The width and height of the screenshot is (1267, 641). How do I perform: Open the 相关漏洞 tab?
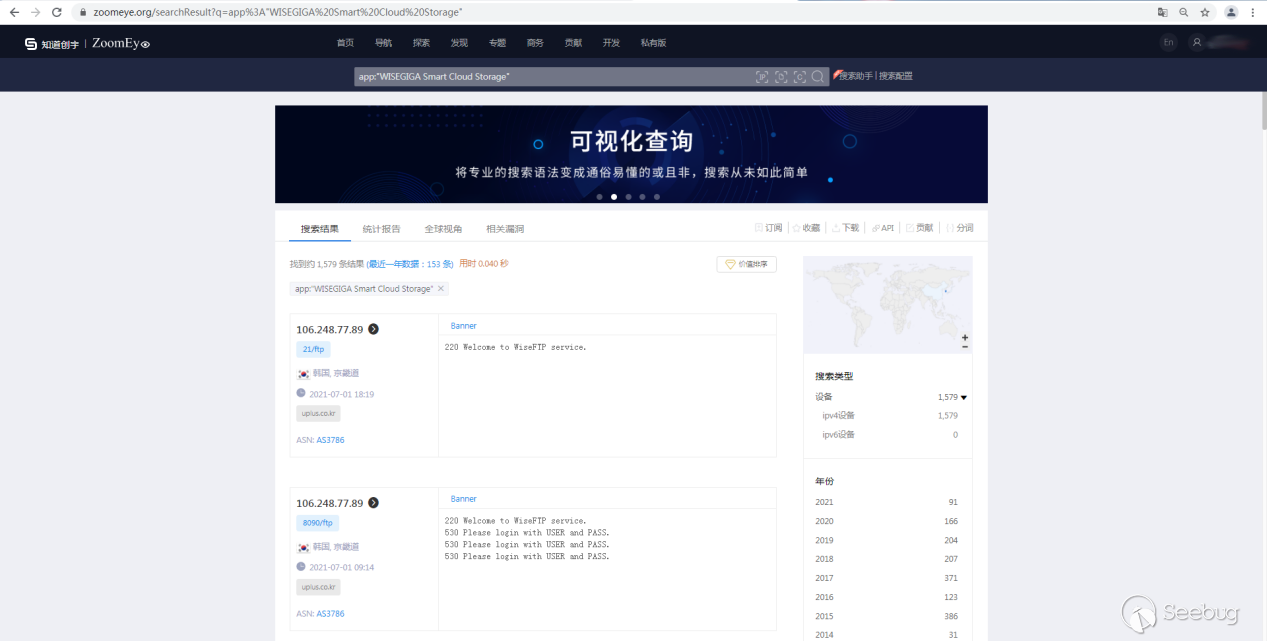[505, 229]
